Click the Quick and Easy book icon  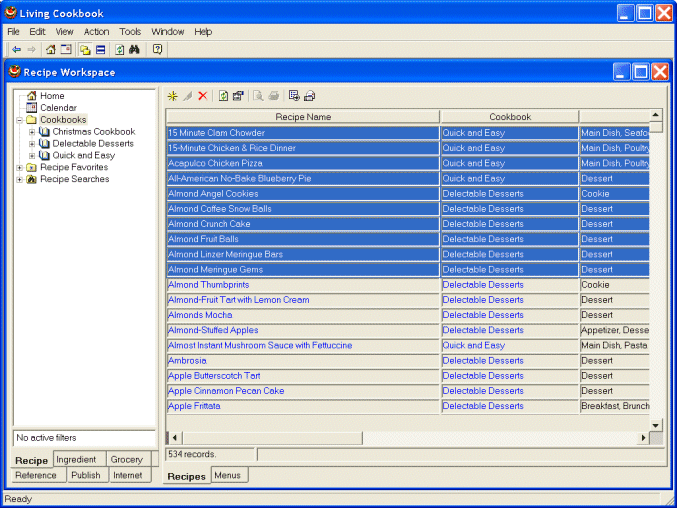[x=44, y=155]
